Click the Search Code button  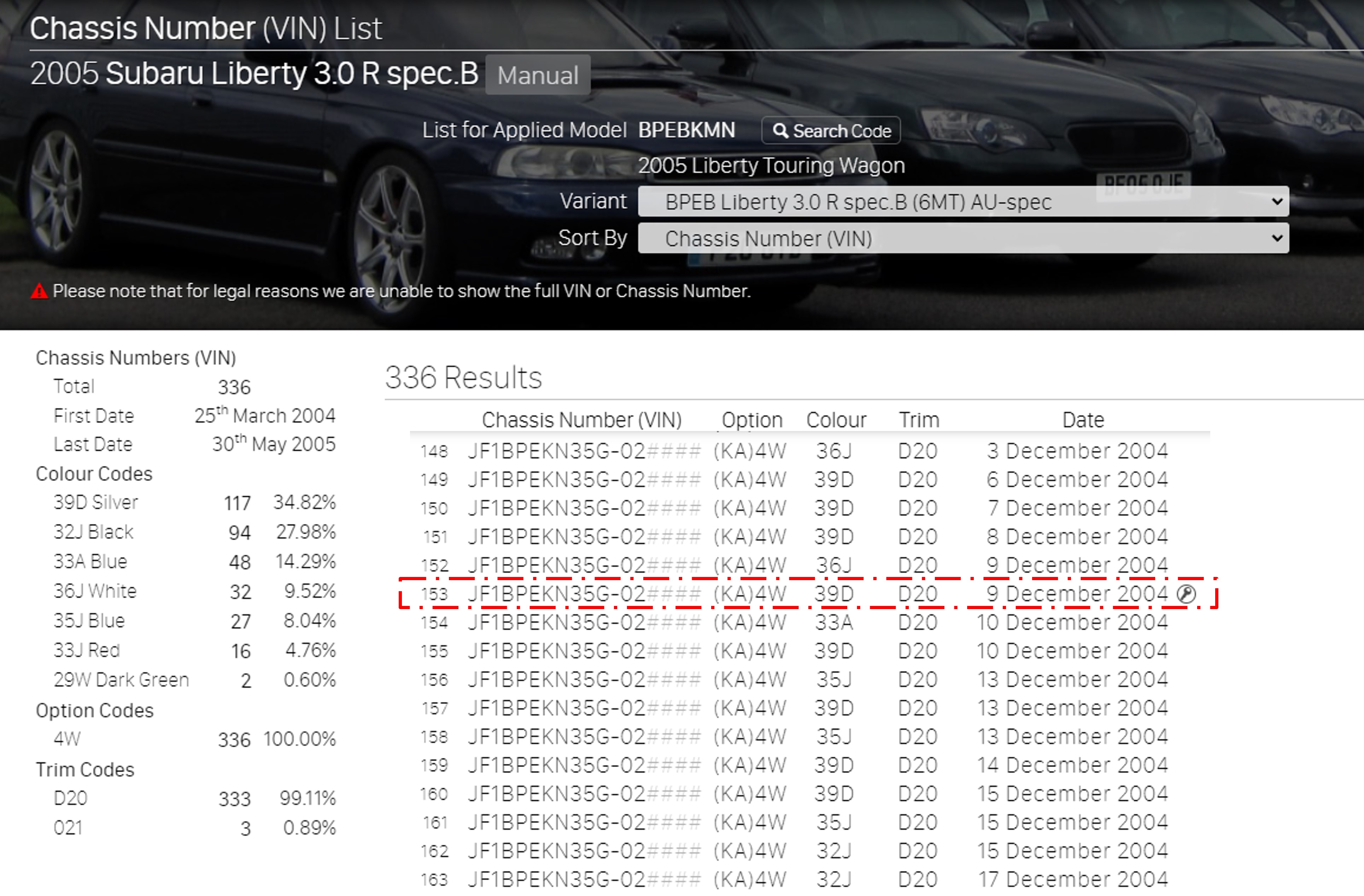pyautogui.click(x=830, y=131)
